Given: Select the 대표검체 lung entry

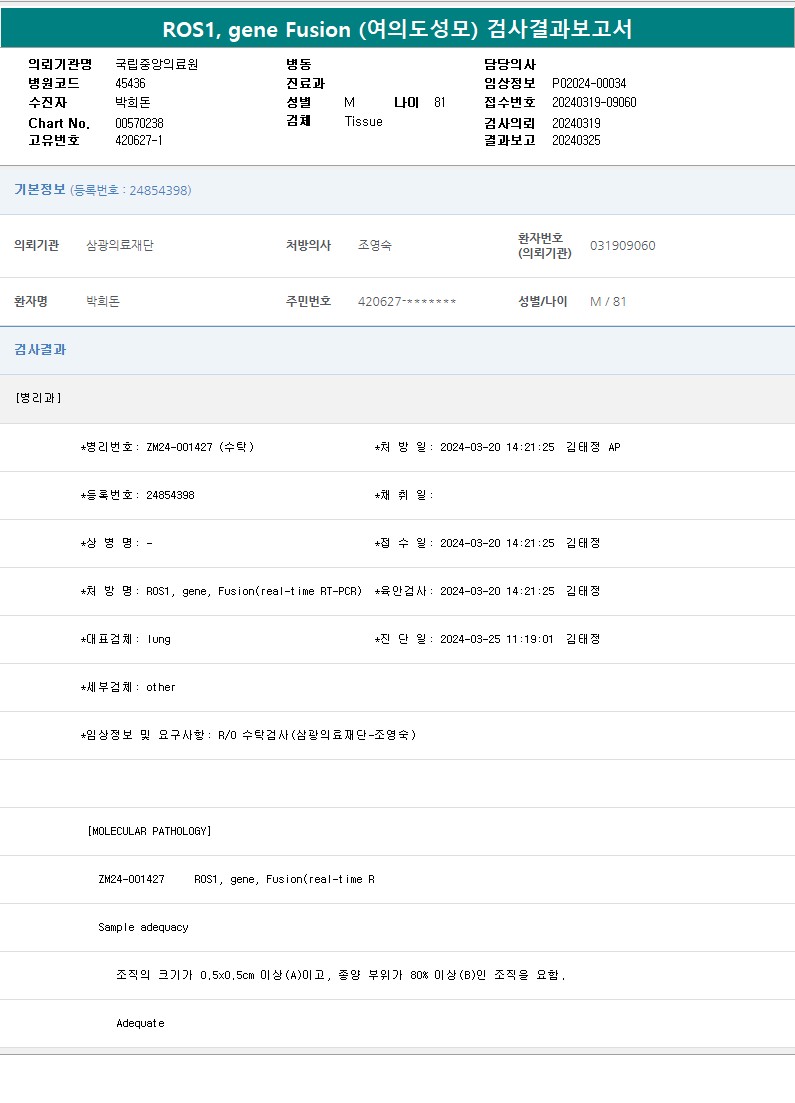Looking at the screenshot, I should click(158, 639).
